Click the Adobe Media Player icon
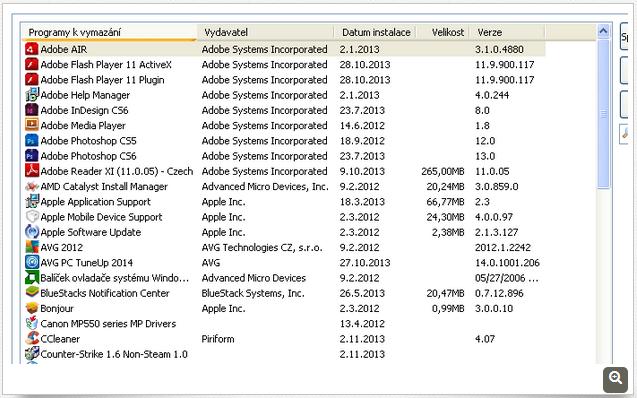This screenshot has height=398, width=637. tap(32, 125)
